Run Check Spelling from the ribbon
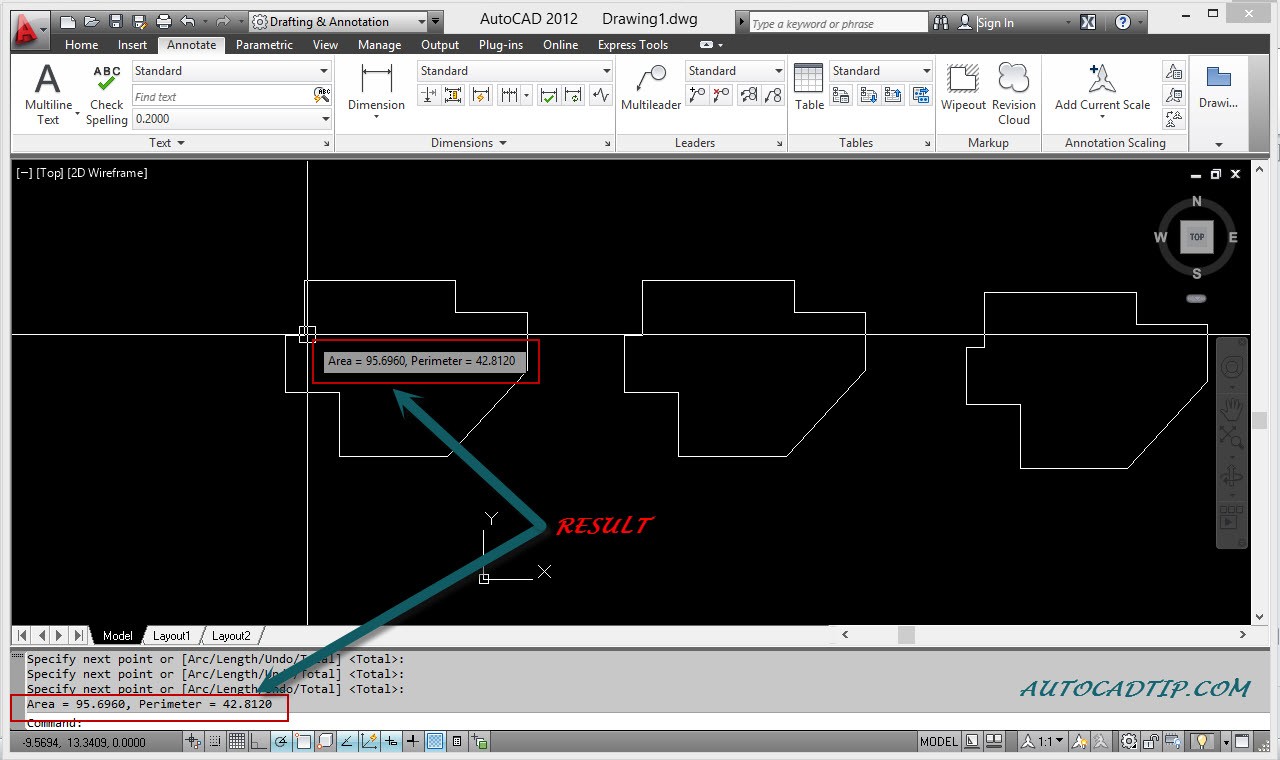 (106, 95)
